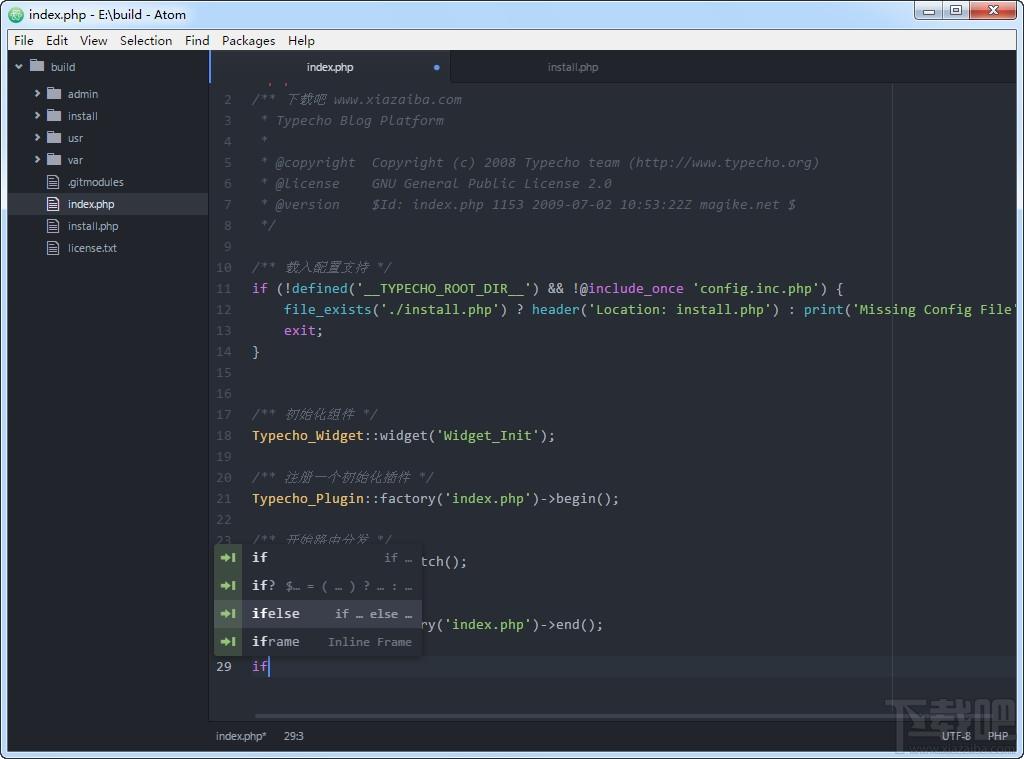Expand the admin folder chevron
Viewport: 1024px width, 759px height.
37,93
